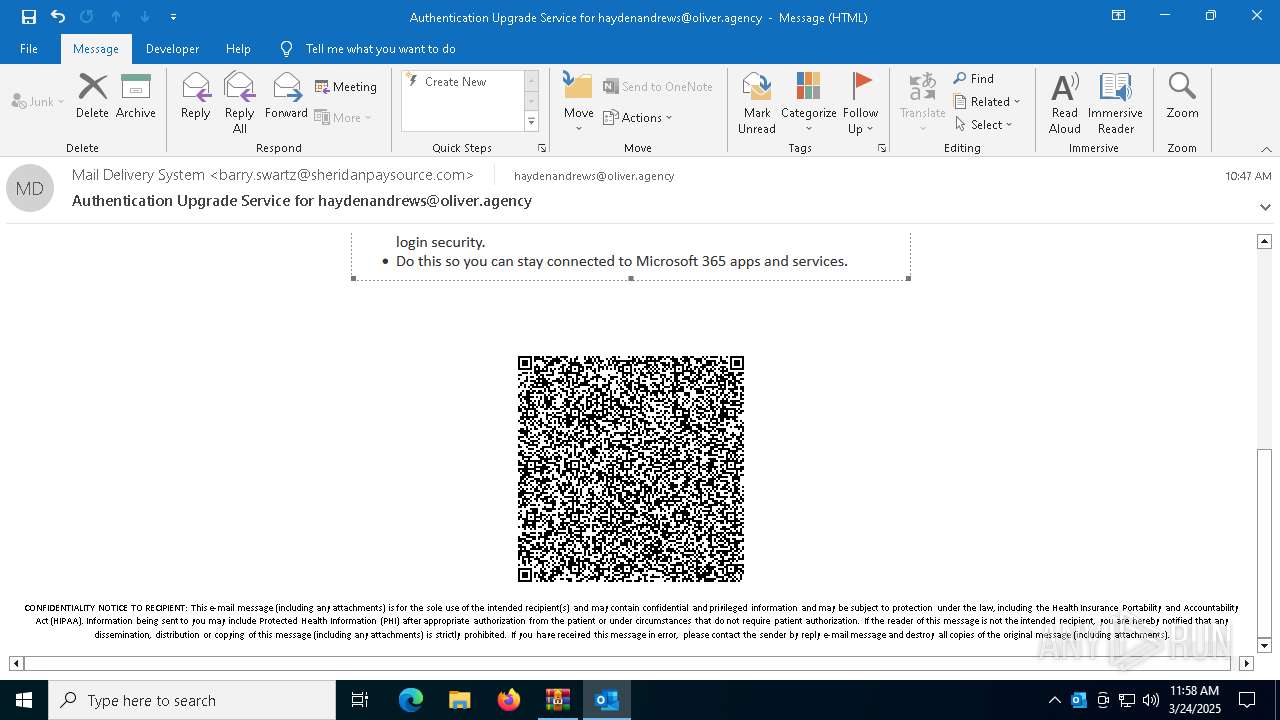Open the Ribbon Display Options button
The width and height of the screenshot is (1280, 720).
click(1119, 16)
